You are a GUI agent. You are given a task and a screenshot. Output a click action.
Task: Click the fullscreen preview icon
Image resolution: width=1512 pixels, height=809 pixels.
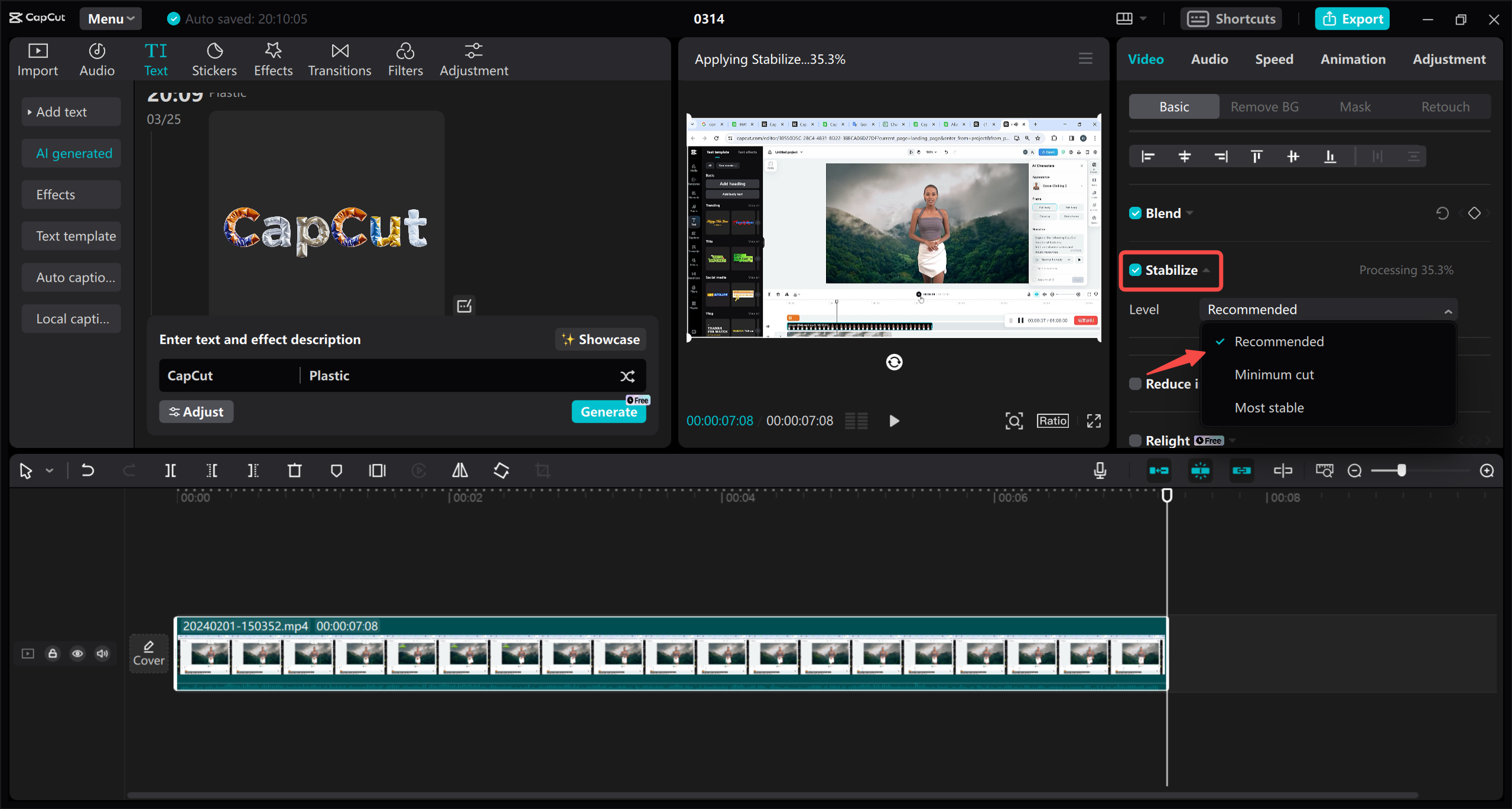pyautogui.click(x=1092, y=420)
